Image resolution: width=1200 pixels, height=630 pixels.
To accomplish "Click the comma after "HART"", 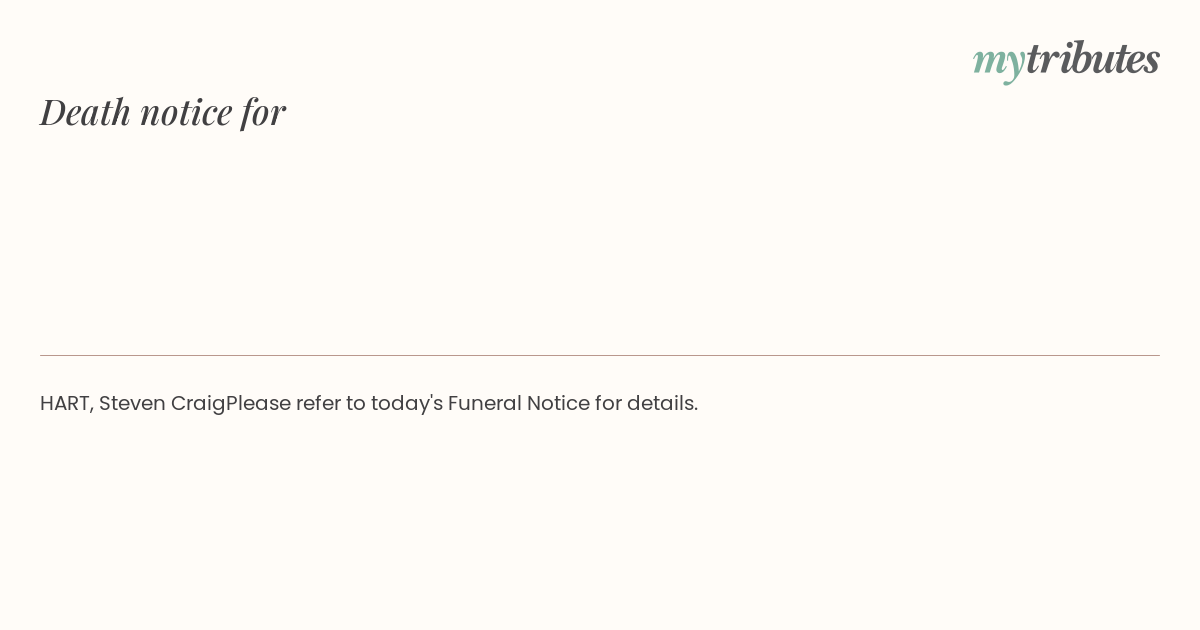I will coord(92,407).
